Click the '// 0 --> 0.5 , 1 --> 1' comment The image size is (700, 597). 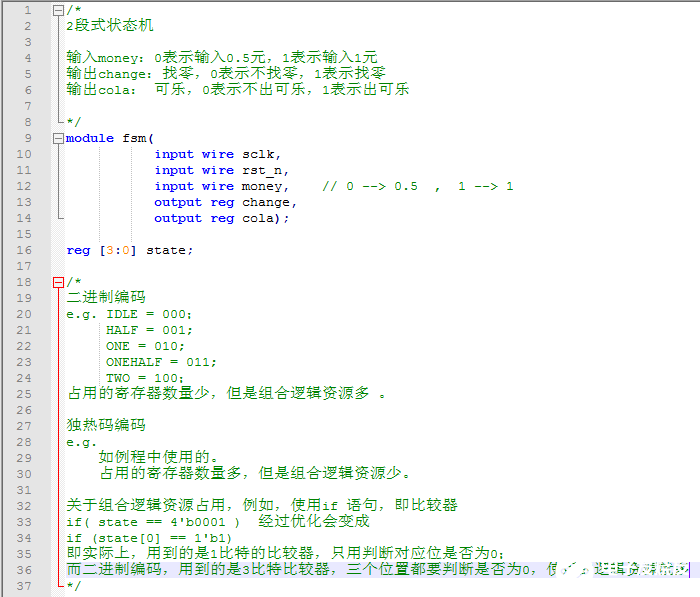pos(418,186)
